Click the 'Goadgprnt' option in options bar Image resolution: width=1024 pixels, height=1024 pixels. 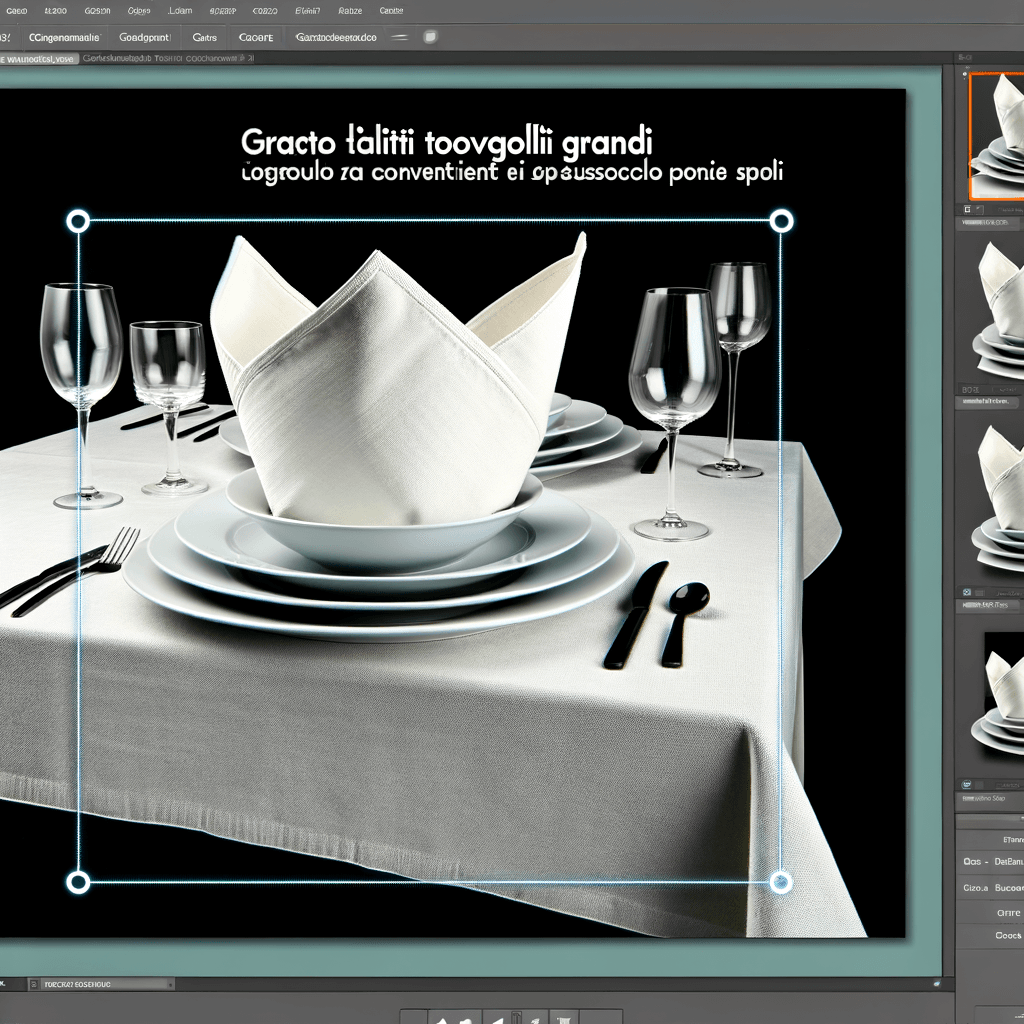146,36
